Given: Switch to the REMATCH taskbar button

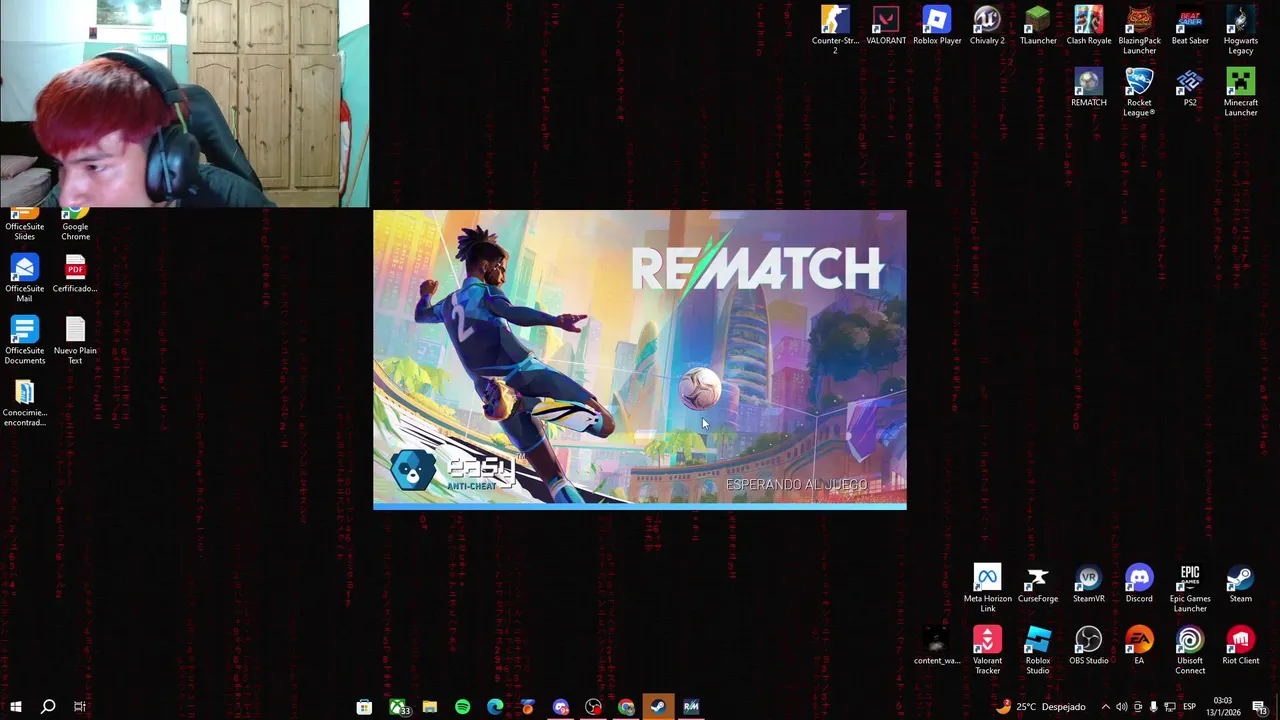Looking at the screenshot, I should (x=691, y=707).
